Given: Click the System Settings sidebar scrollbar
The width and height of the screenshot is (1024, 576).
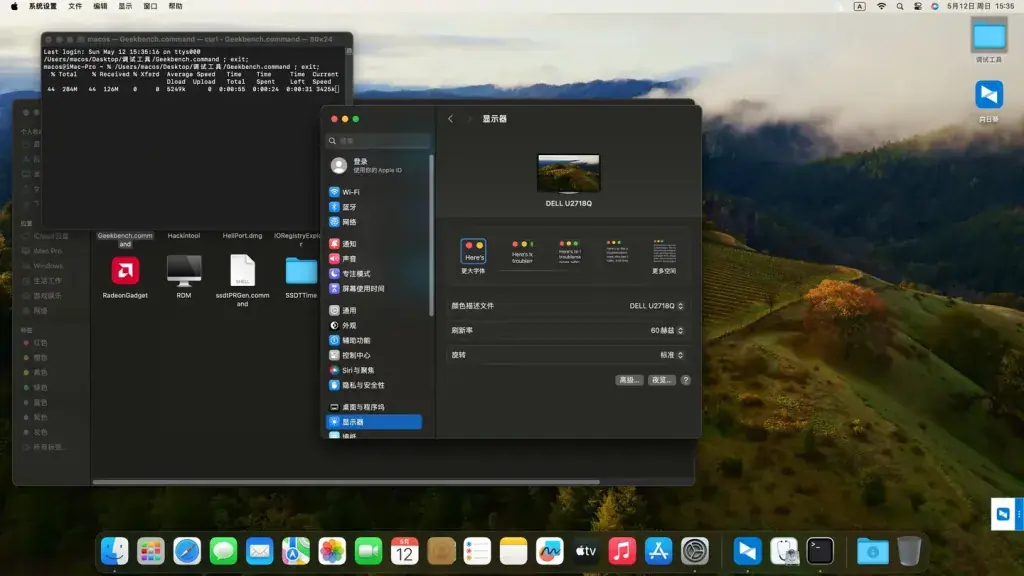Looking at the screenshot, I should tap(431, 235).
